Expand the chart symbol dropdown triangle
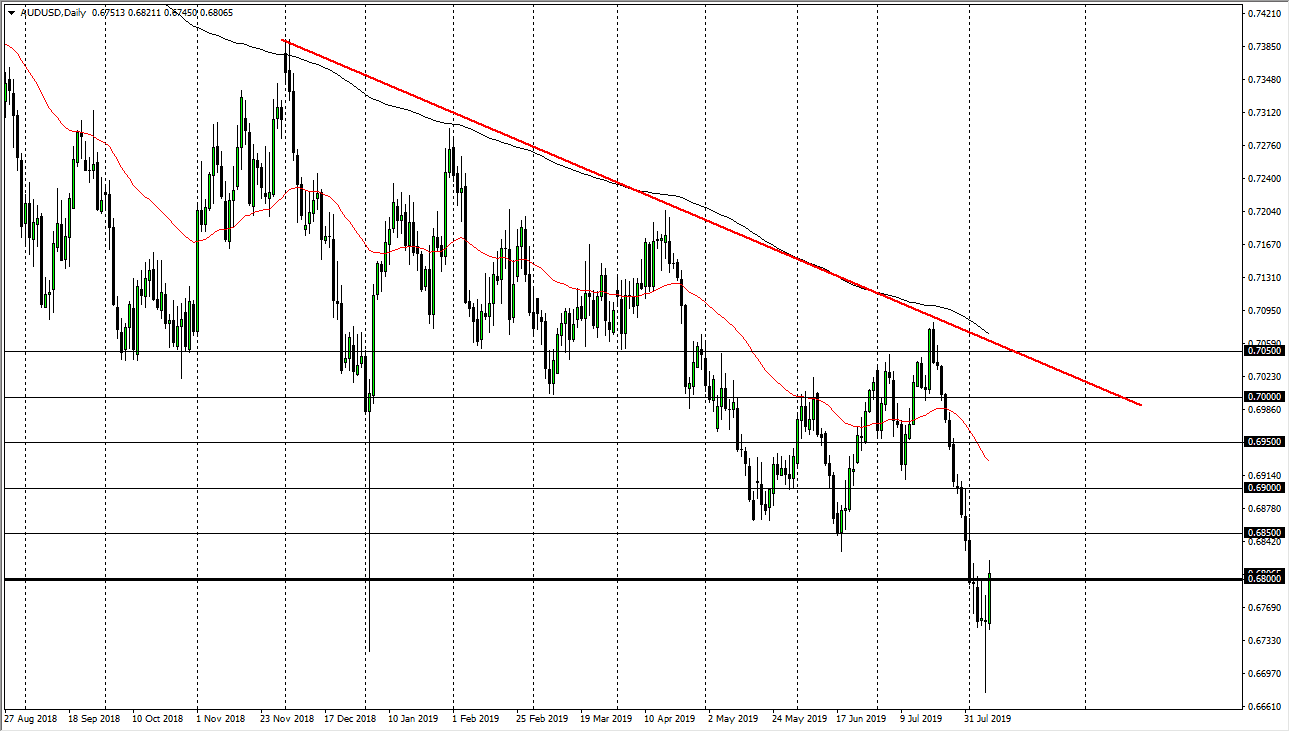The image size is (1290, 732). point(11,13)
